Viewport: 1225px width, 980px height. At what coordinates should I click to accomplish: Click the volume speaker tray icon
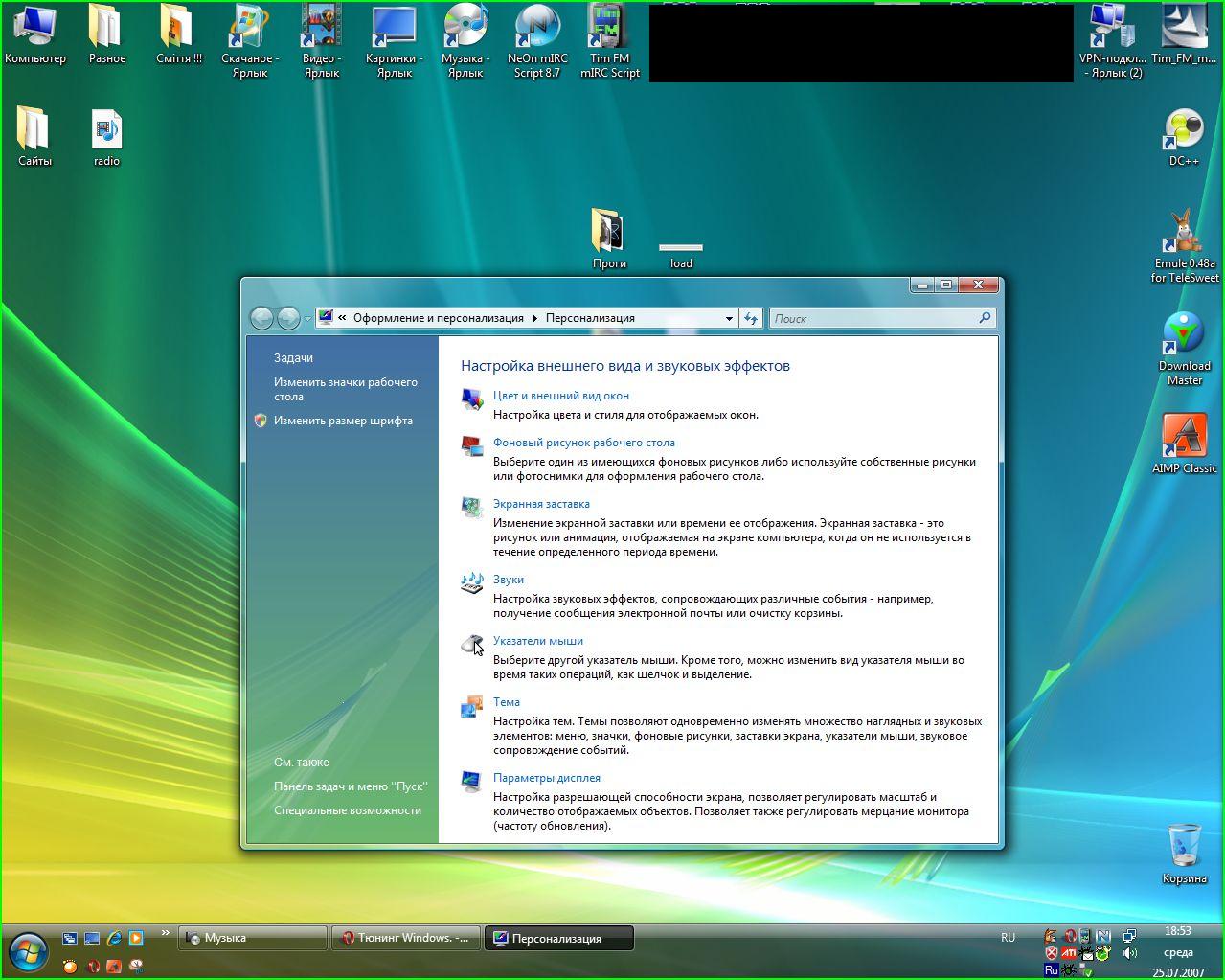[1130, 953]
